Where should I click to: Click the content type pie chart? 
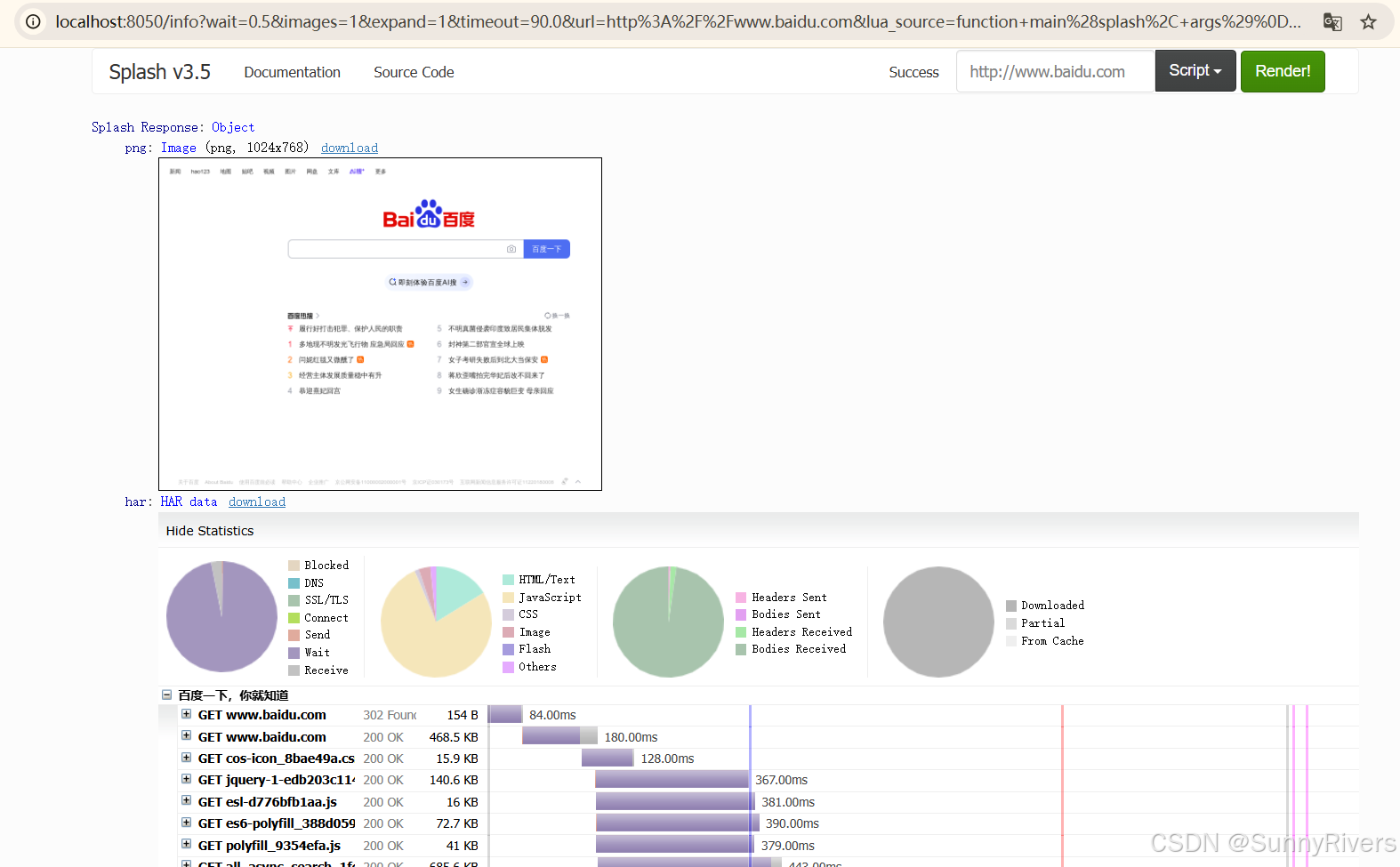[x=436, y=622]
